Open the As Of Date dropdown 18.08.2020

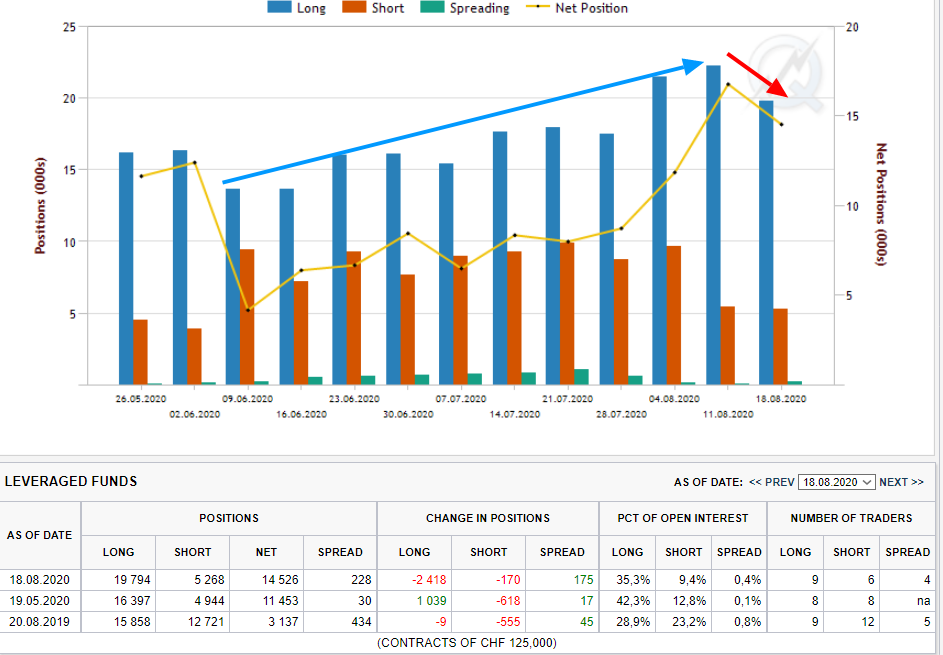click(x=837, y=482)
